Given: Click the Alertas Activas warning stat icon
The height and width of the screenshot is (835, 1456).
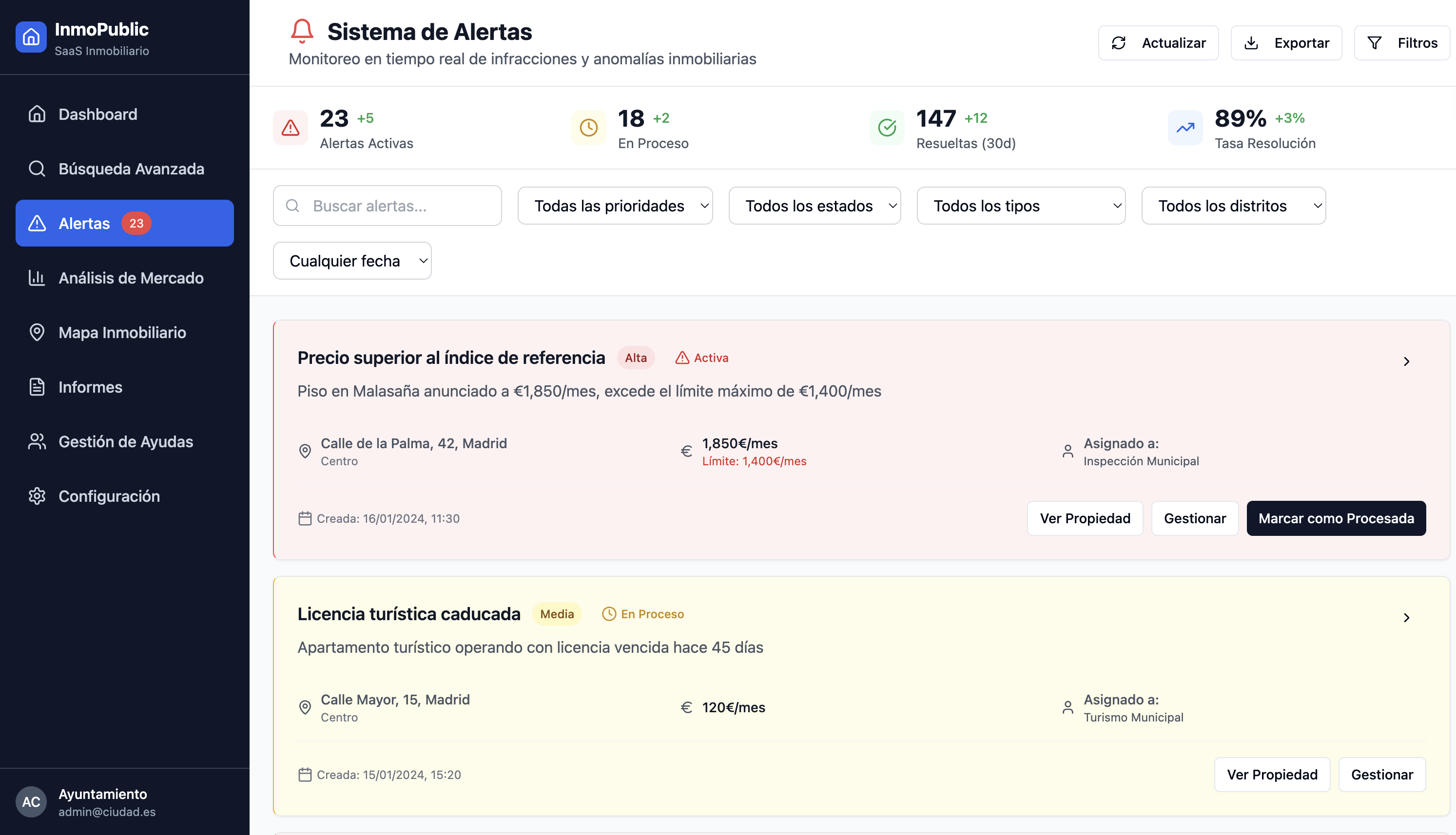Looking at the screenshot, I should pyautogui.click(x=291, y=127).
